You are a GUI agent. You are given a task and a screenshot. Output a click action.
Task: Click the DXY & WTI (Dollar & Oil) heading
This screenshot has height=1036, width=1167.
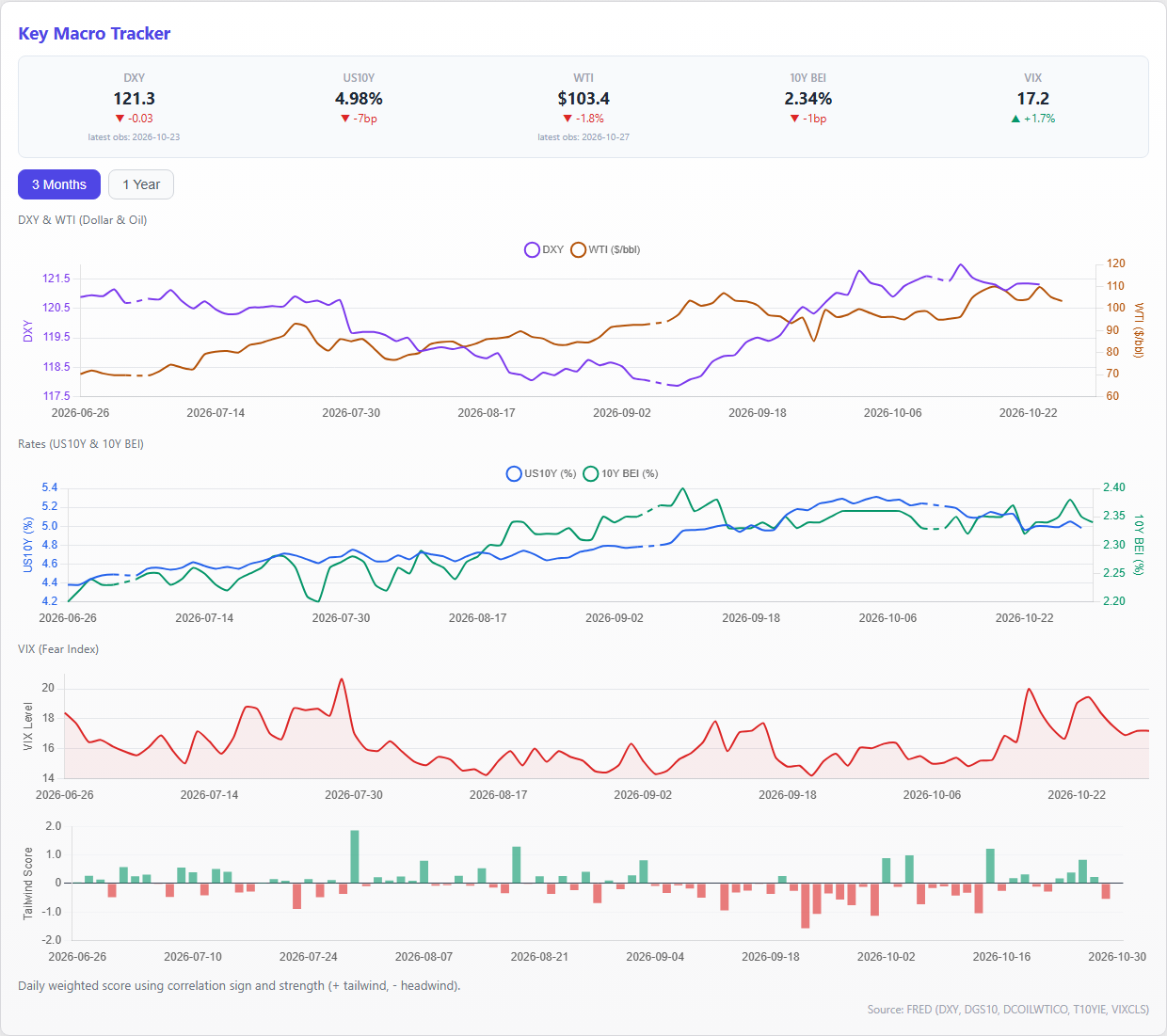coord(83,220)
